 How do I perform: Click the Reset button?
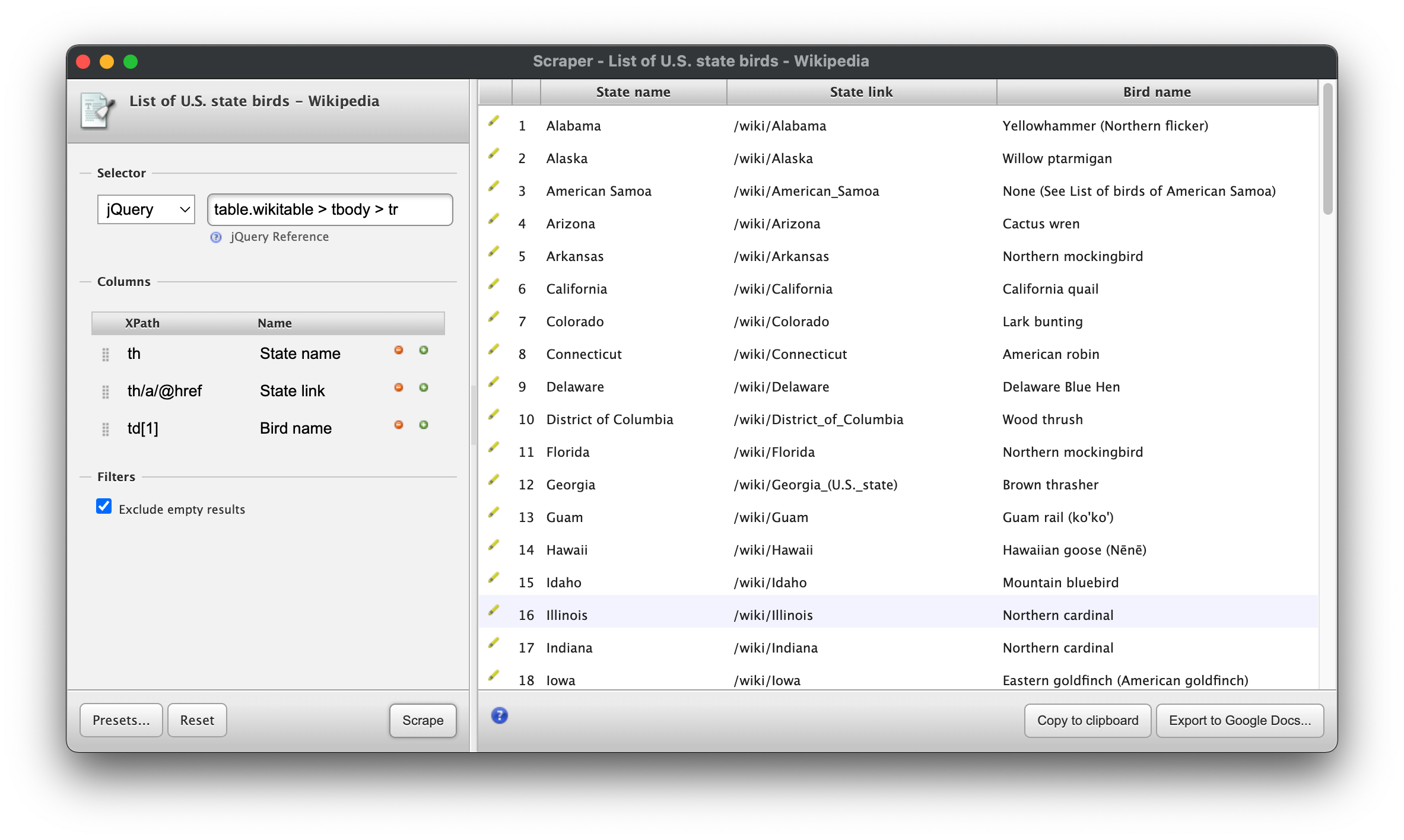pyautogui.click(x=197, y=720)
